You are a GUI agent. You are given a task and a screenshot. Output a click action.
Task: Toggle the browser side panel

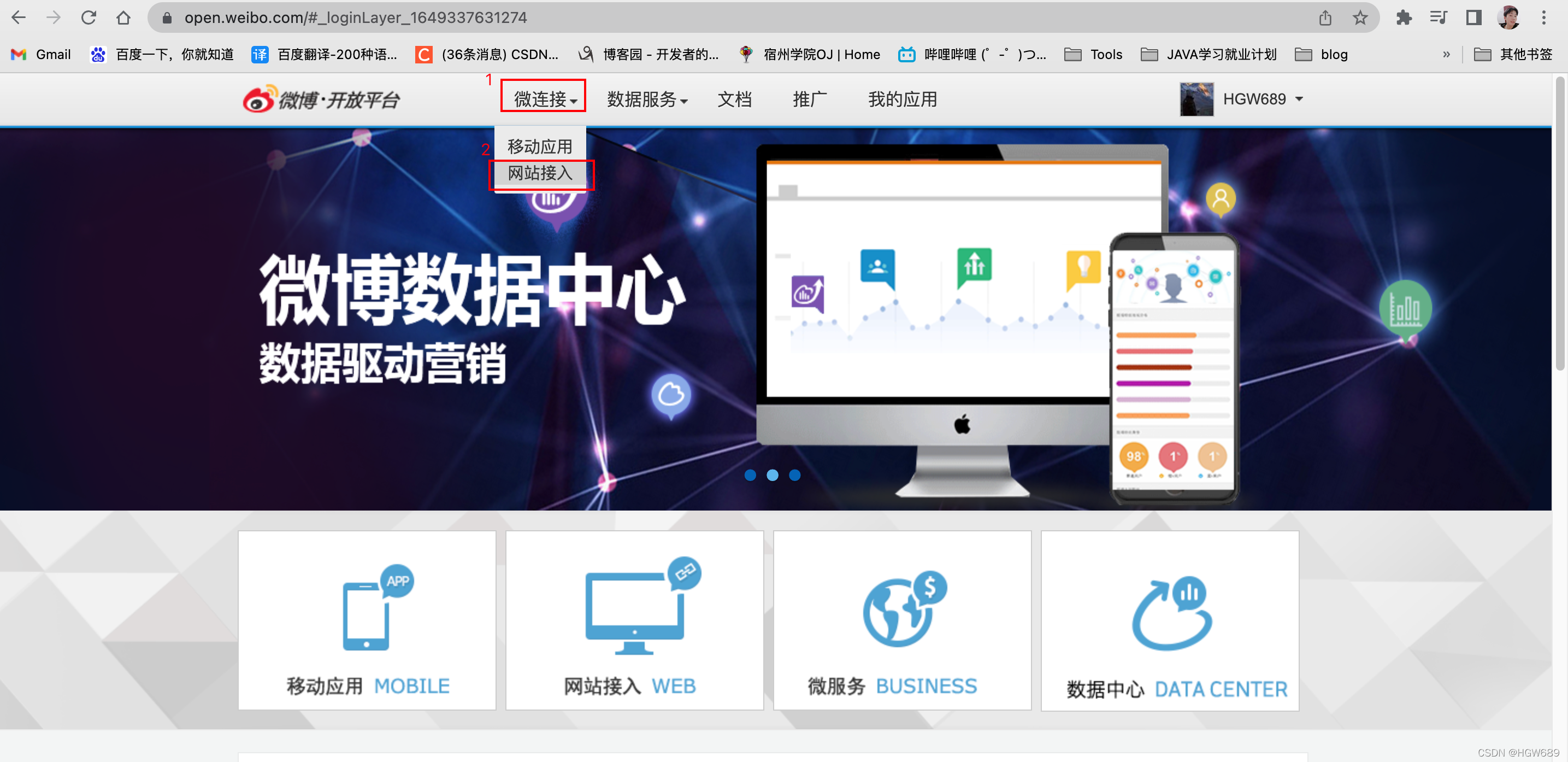pos(1473,17)
